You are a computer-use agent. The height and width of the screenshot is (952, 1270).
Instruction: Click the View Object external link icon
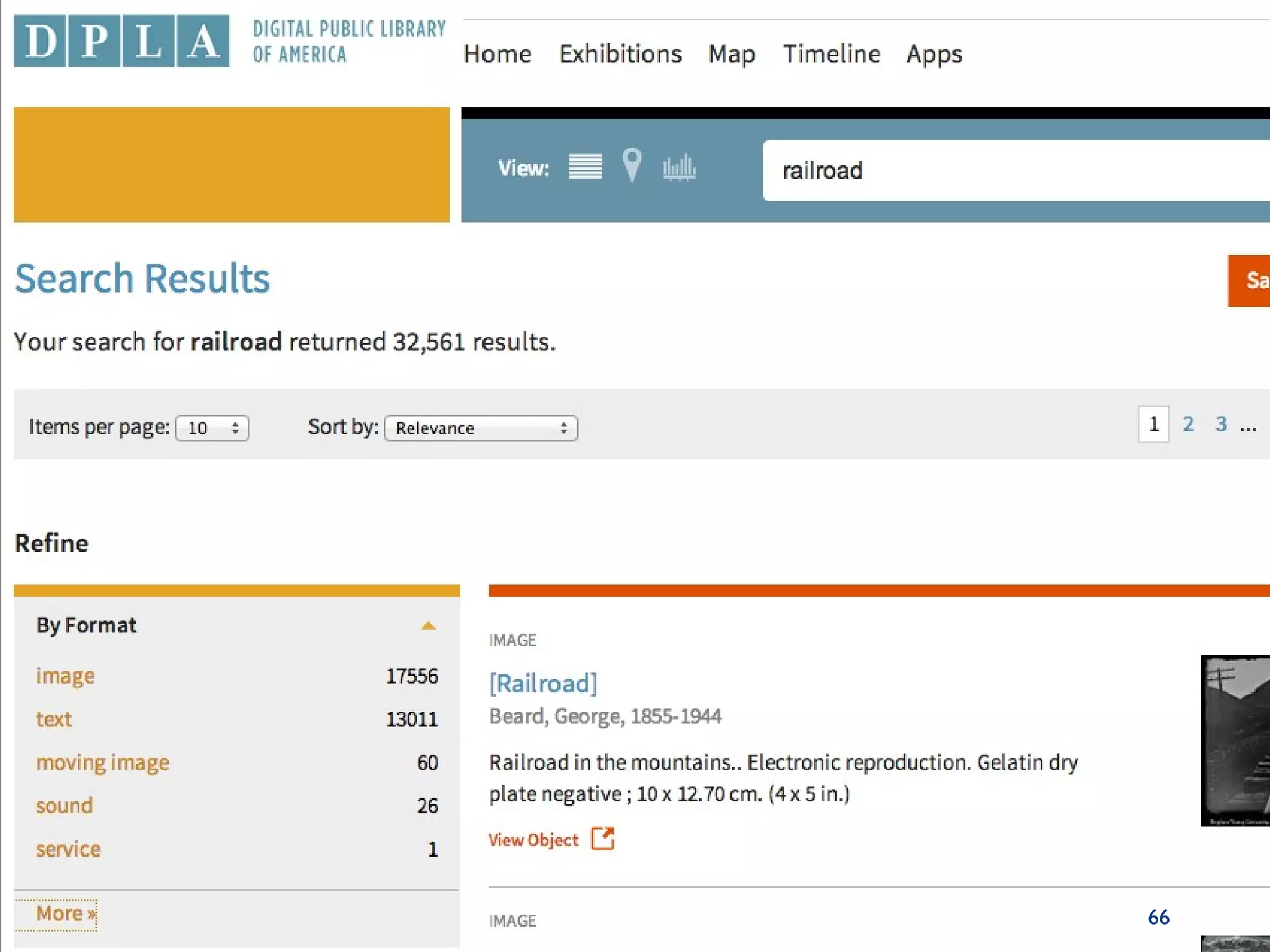point(602,839)
